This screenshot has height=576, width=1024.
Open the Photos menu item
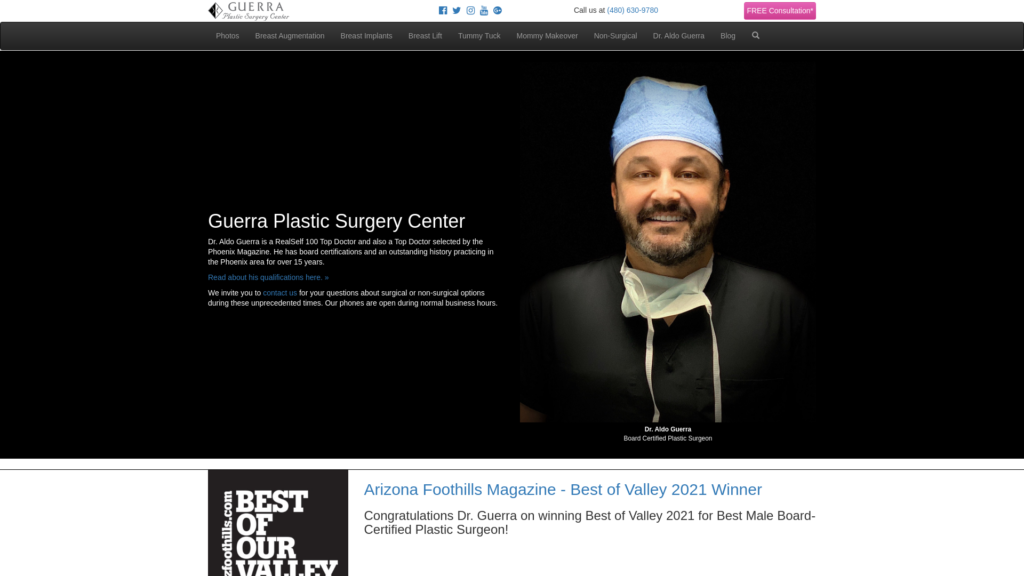pyautogui.click(x=227, y=36)
